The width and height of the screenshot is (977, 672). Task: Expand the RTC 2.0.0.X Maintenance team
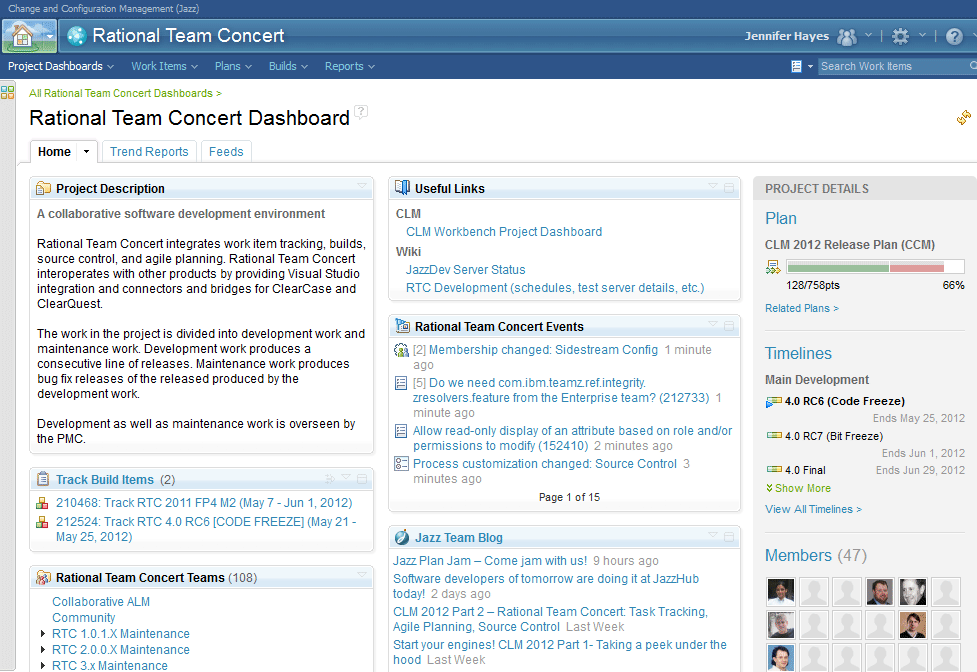coord(42,650)
